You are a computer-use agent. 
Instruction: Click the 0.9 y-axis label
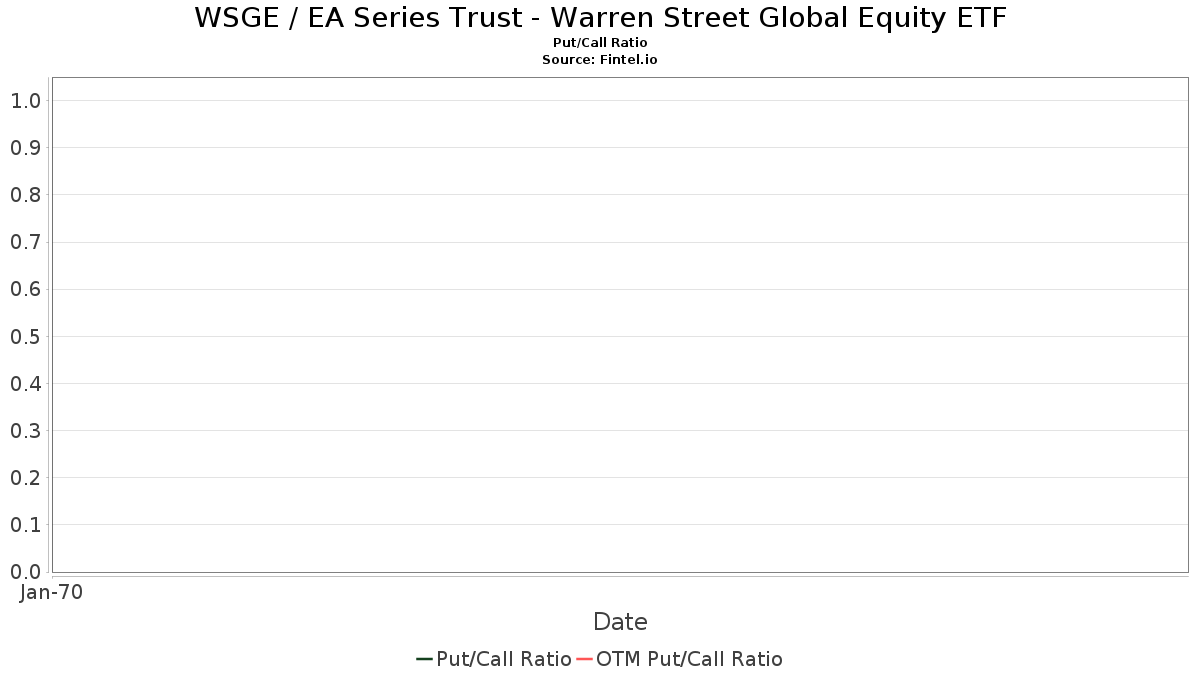coord(25,148)
